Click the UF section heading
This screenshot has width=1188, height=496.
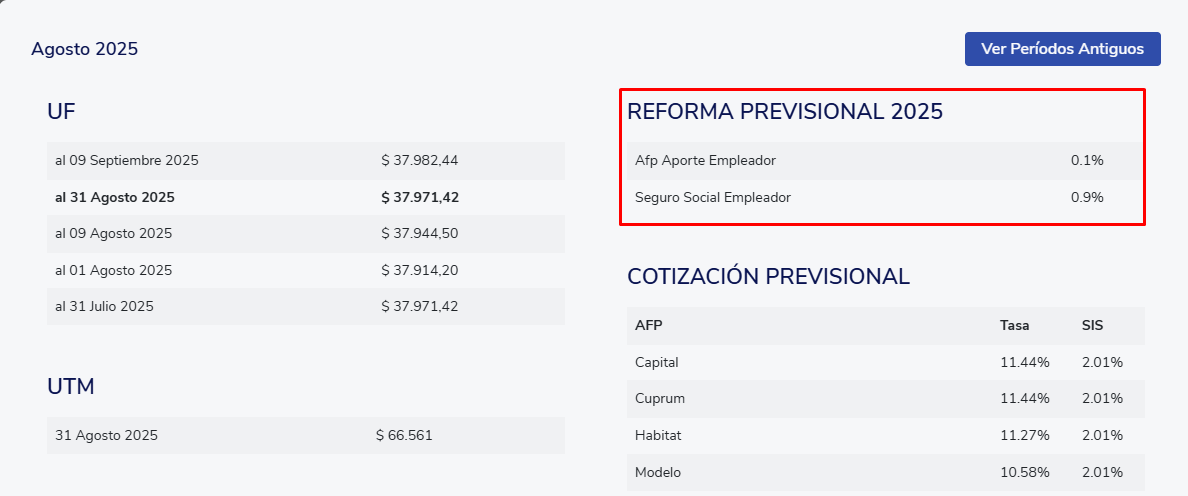pos(61,111)
